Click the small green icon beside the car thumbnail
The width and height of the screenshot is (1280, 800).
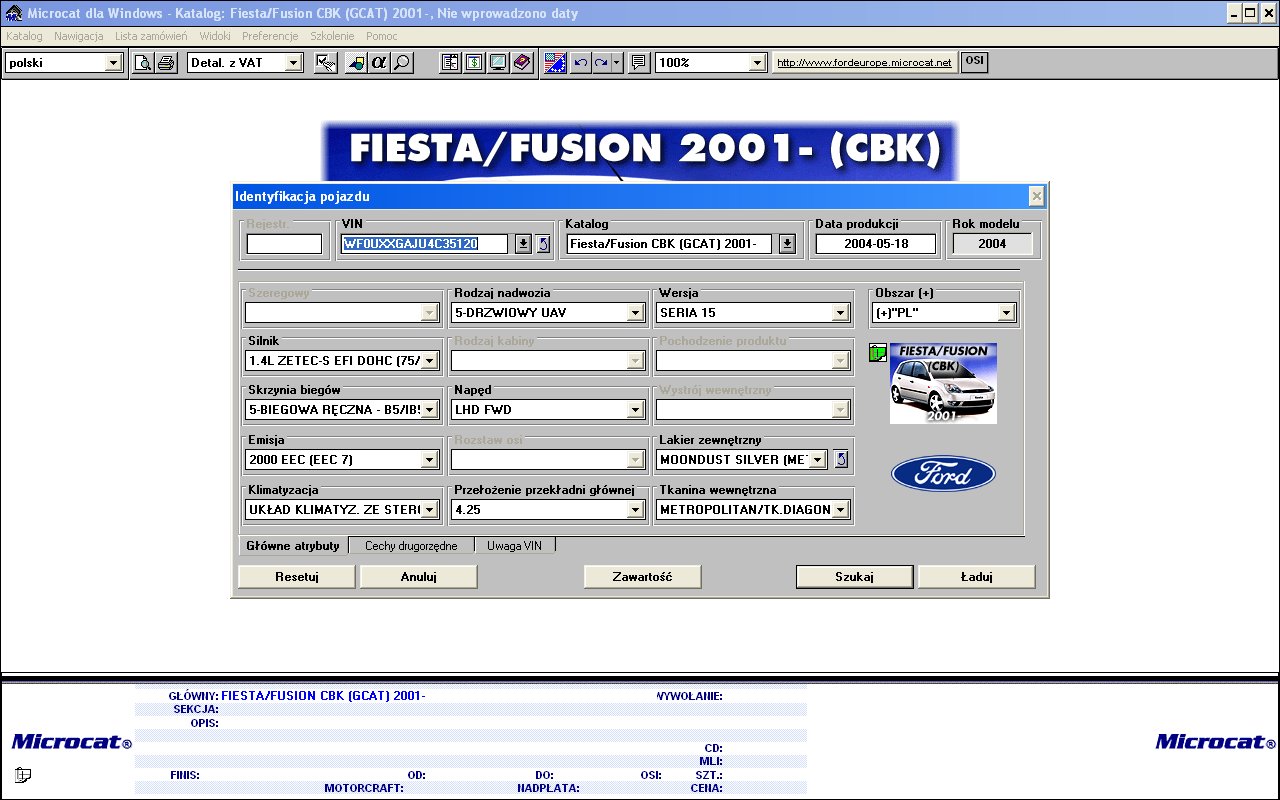(x=878, y=353)
